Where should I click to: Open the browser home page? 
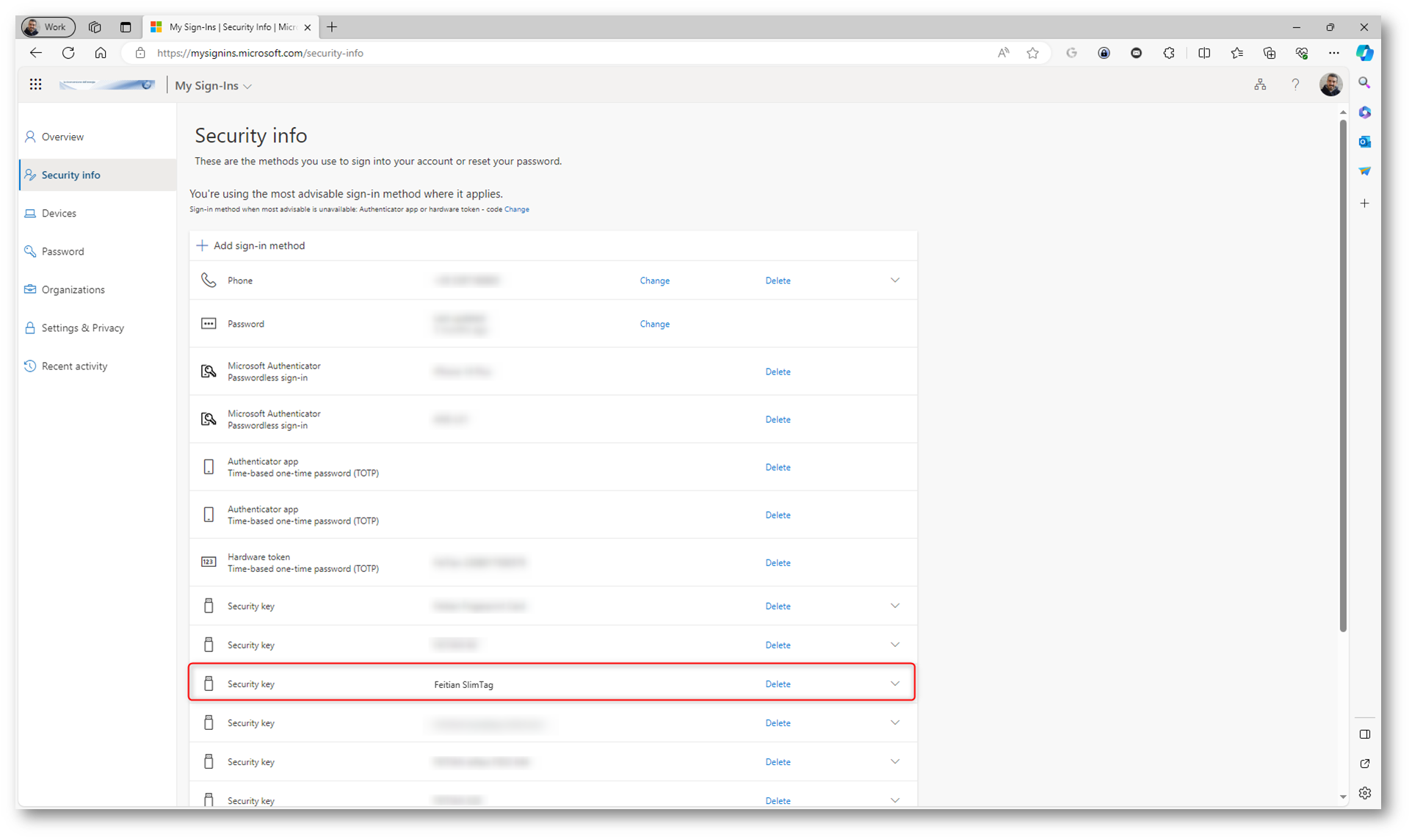coord(101,53)
